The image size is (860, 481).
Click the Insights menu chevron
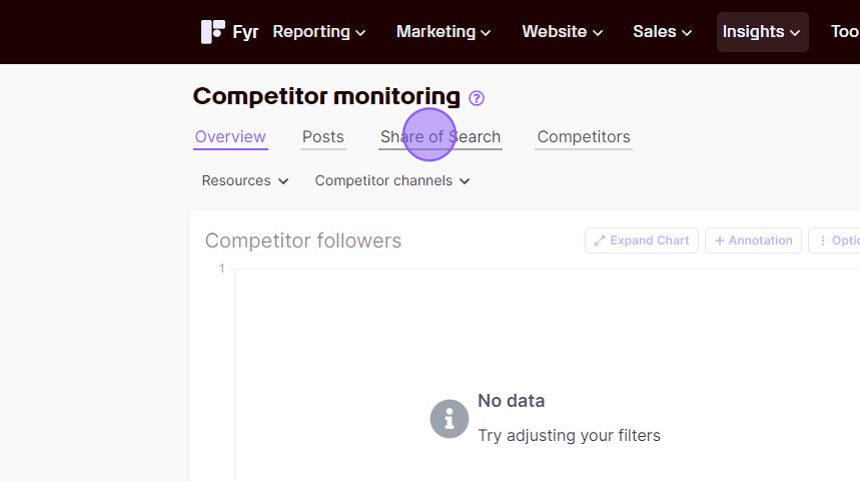coord(795,33)
